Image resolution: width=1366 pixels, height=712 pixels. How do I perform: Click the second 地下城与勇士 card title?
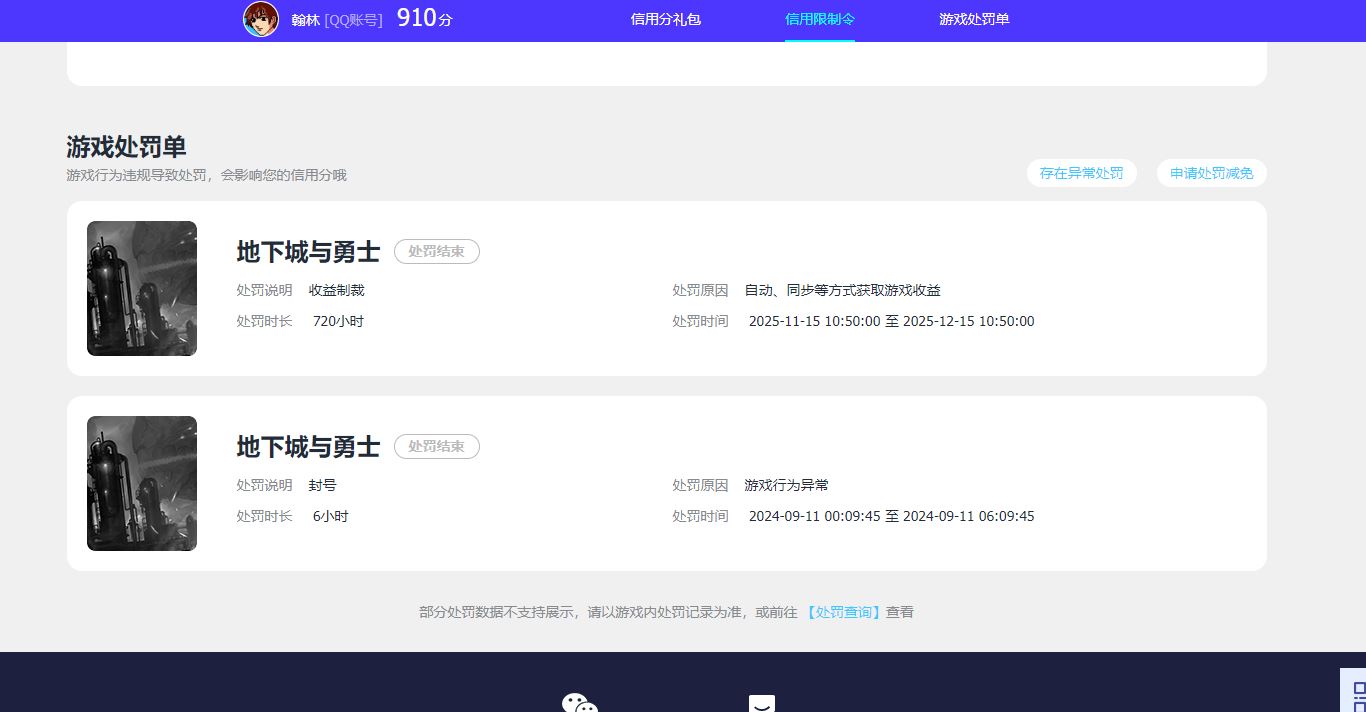pyautogui.click(x=307, y=447)
